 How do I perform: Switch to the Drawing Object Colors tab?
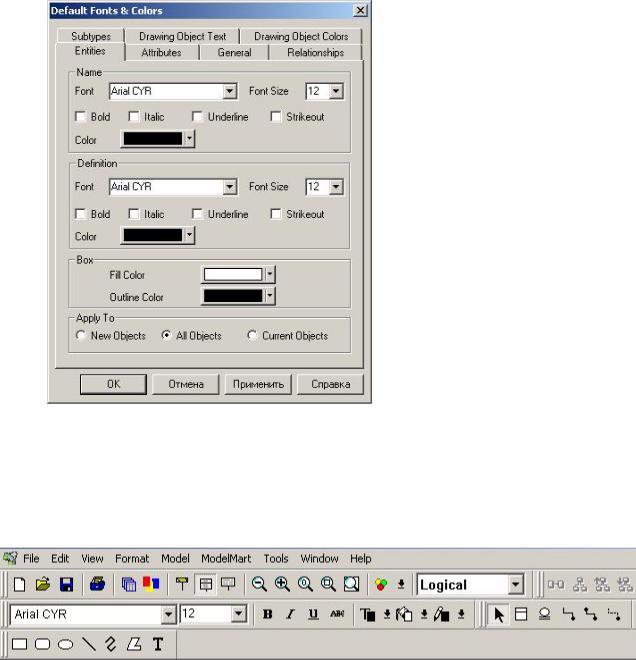(x=301, y=37)
